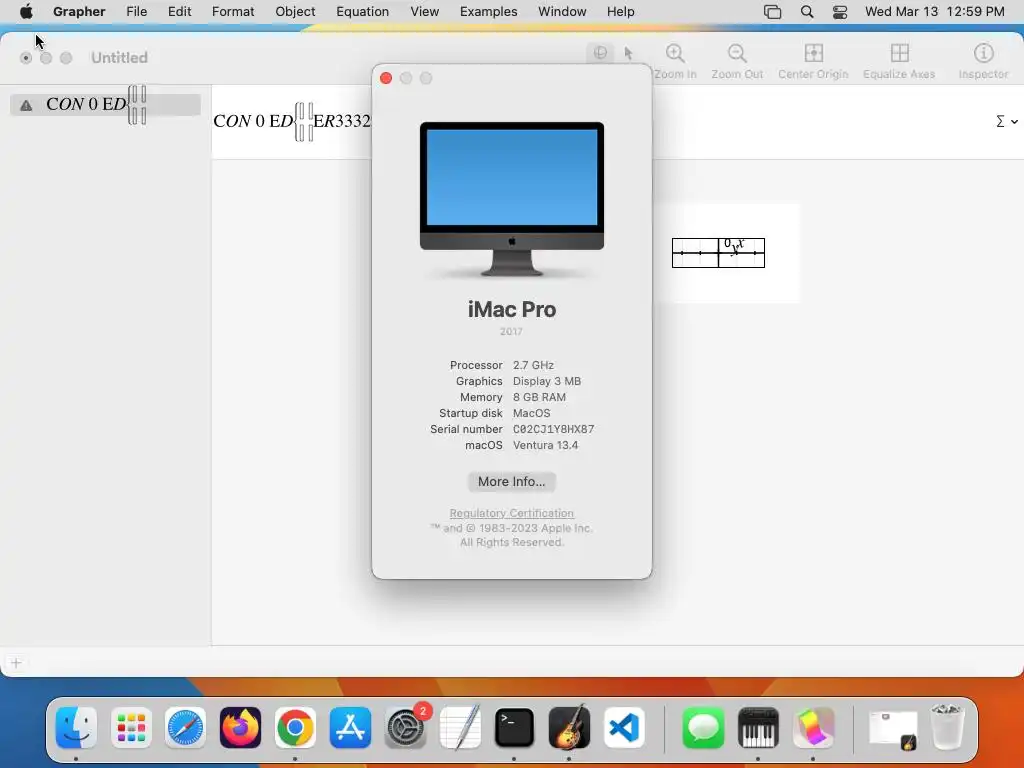Open Messages from the Dock
Viewport: 1024px width, 768px height.
703,728
